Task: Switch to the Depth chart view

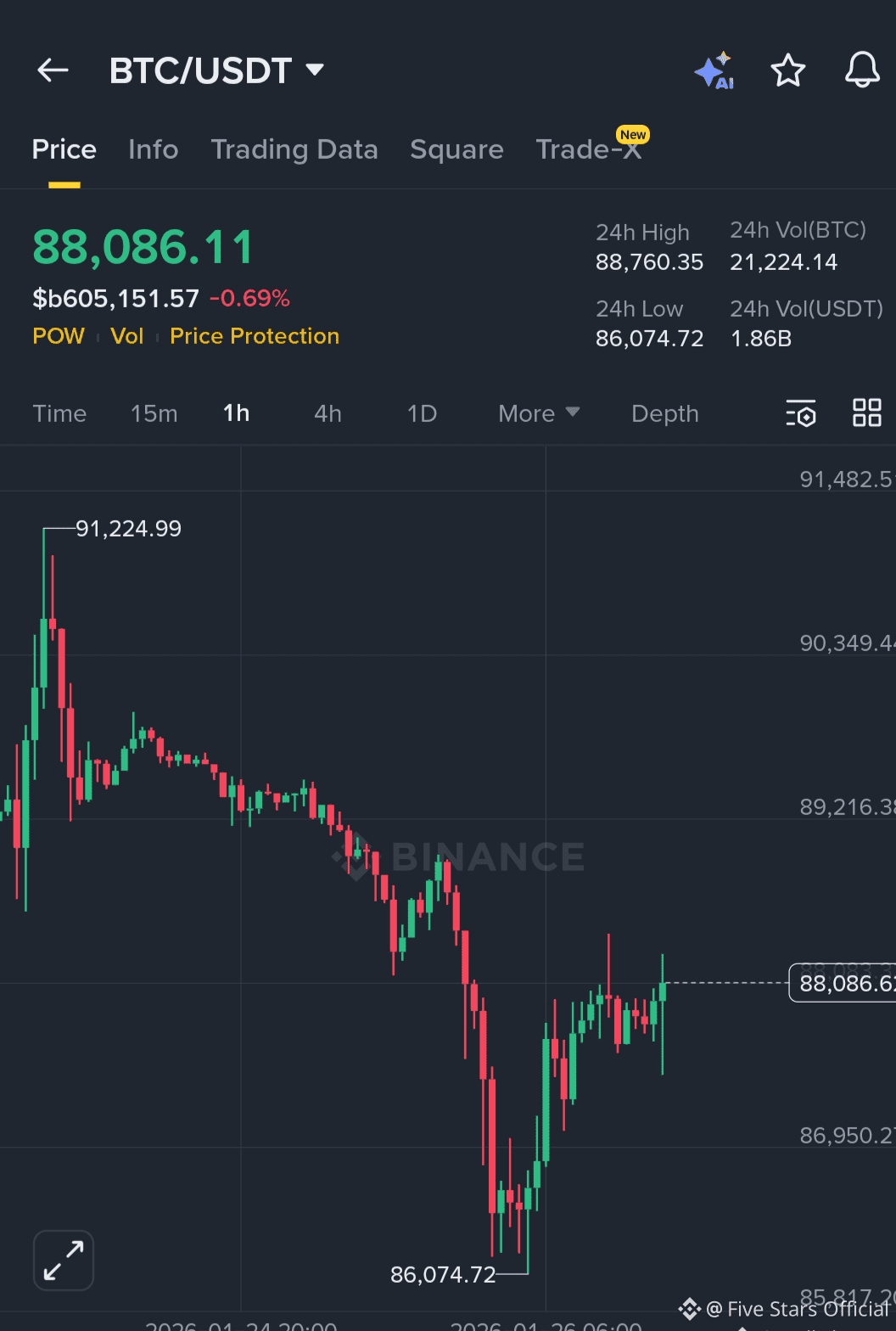Action: (664, 413)
